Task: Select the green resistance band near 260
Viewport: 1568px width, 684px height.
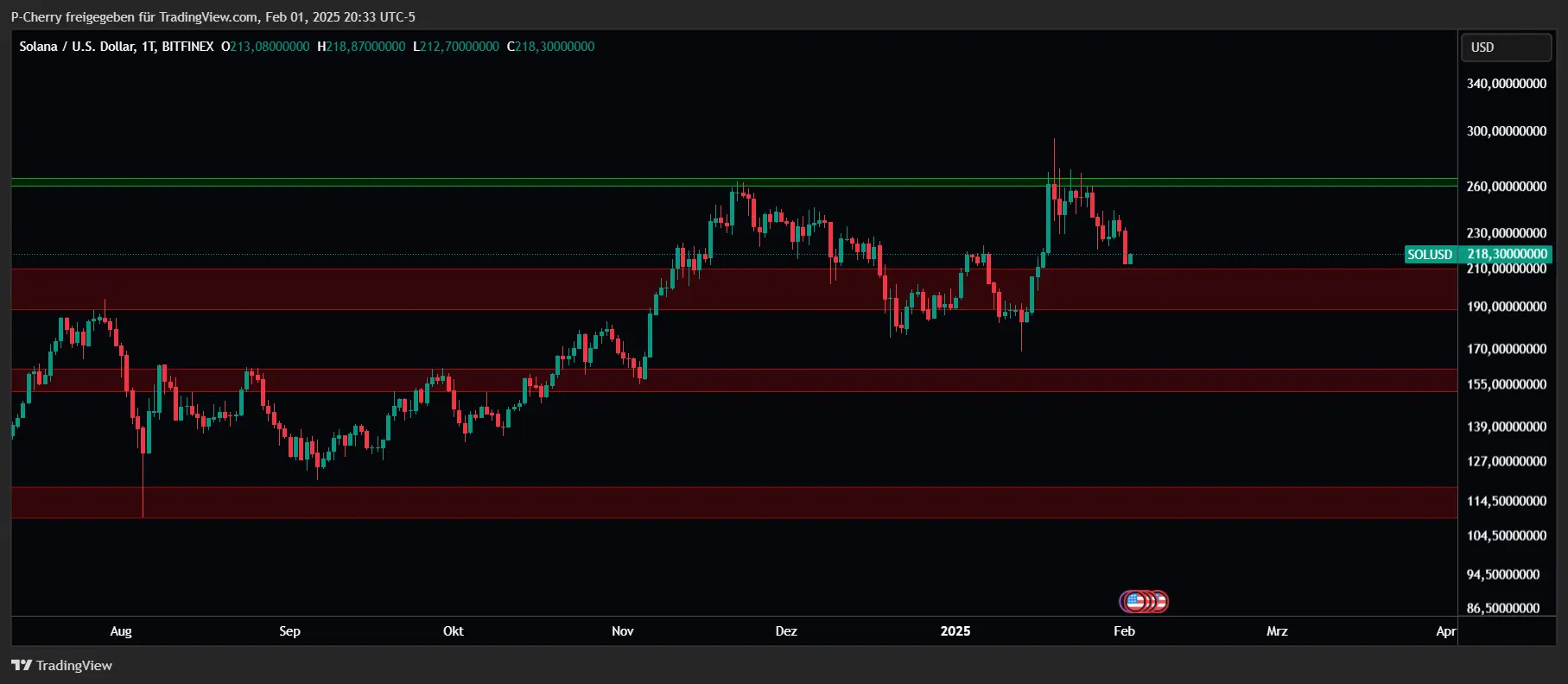Action: pyautogui.click(x=734, y=182)
